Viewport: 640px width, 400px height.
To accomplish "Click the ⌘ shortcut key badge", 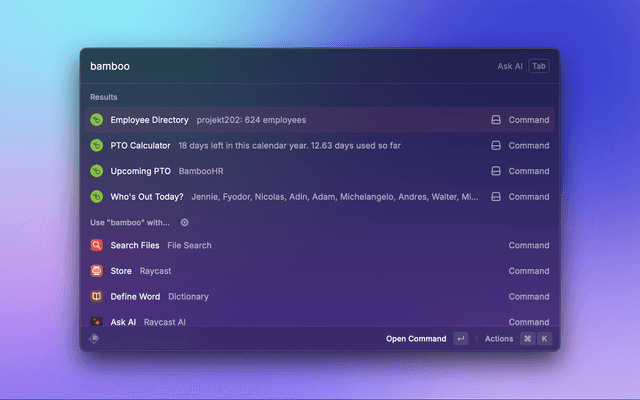I will pyautogui.click(x=527, y=339).
